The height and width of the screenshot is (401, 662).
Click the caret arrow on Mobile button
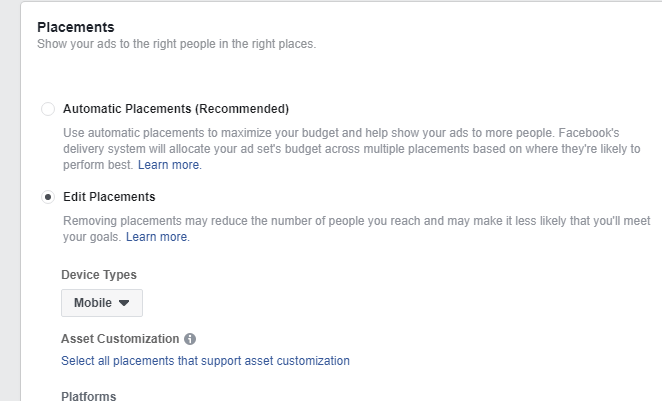(x=124, y=303)
